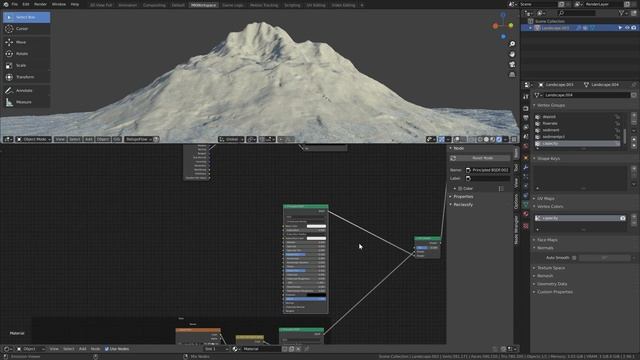This screenshot has width=640, height=360.
Task: Switch orthographic perspective grid icon in viewport
Action: (512, 74)
